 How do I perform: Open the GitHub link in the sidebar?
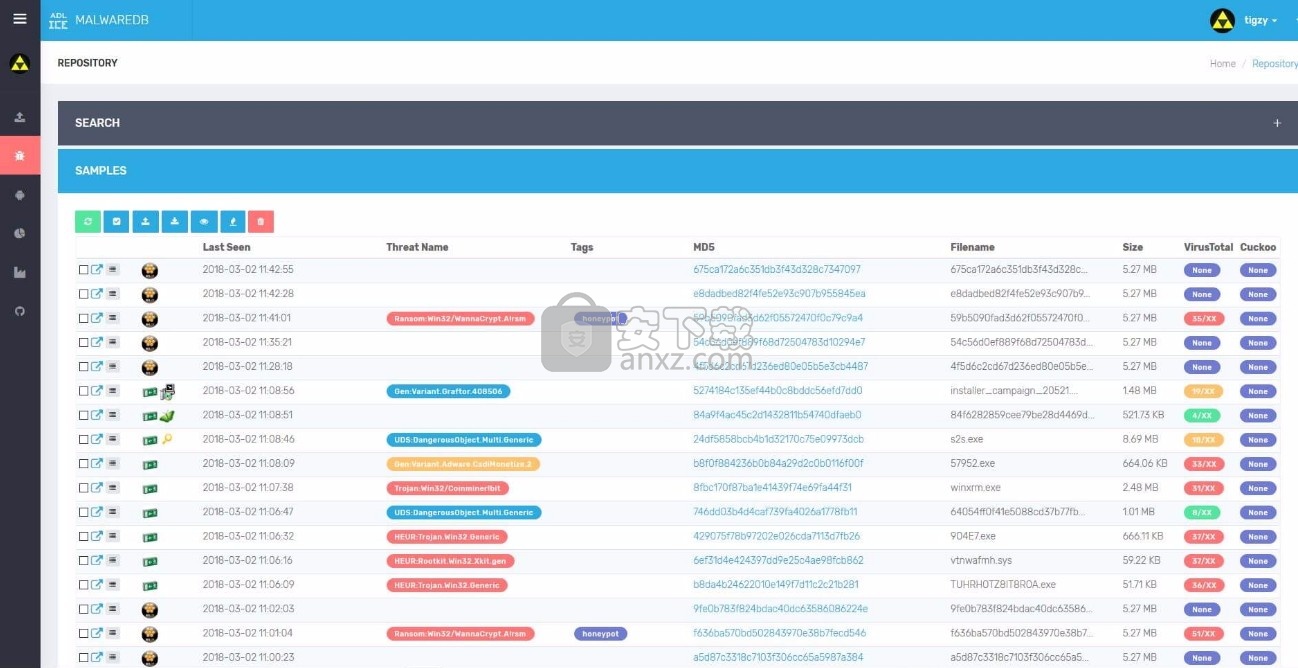pyautogui.click(x=20, y=311)
